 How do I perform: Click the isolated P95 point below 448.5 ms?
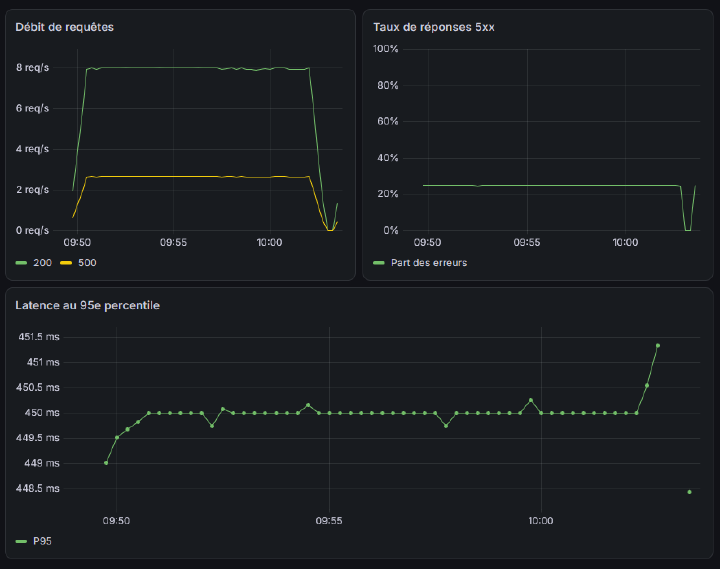click(x=690, y=492)
